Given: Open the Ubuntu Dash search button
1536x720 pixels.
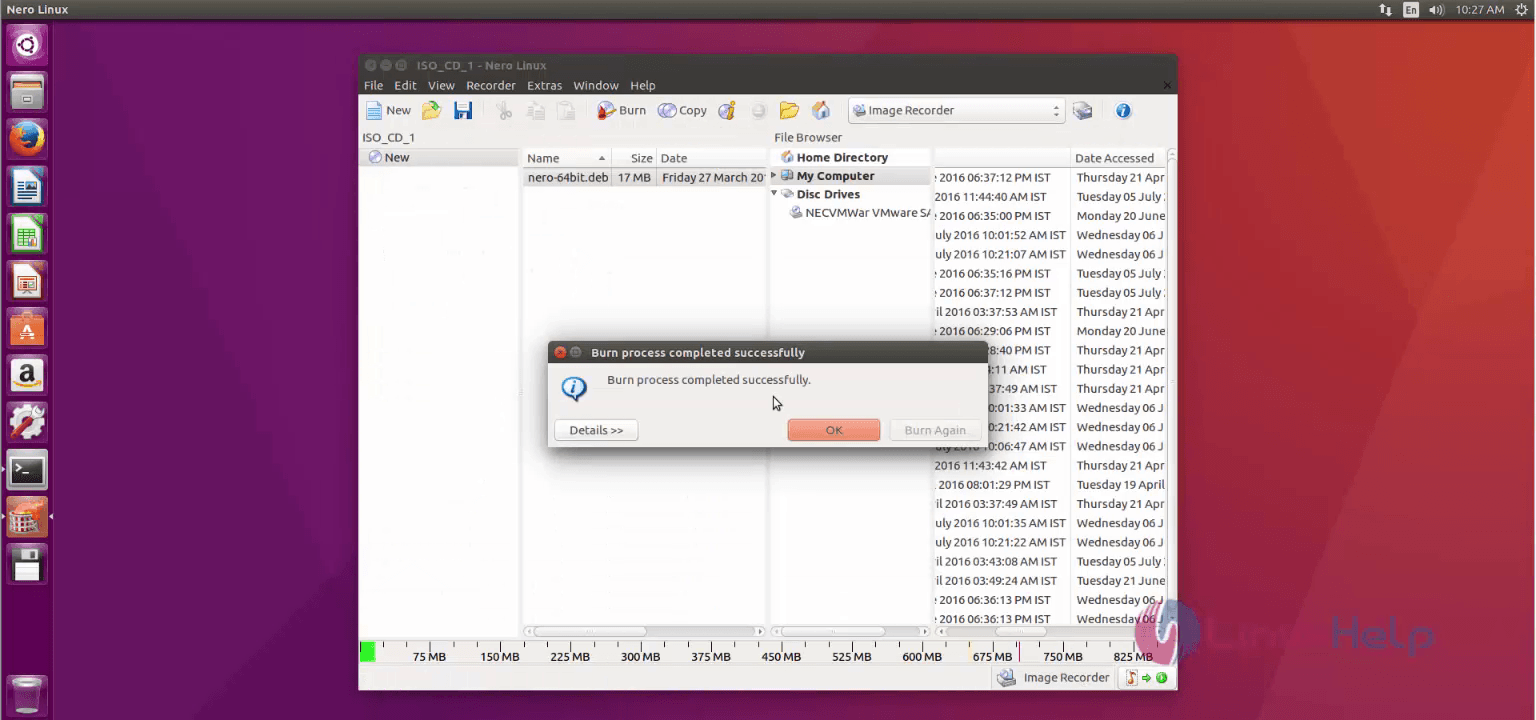Looking at the screenshot, I should 27,45.
